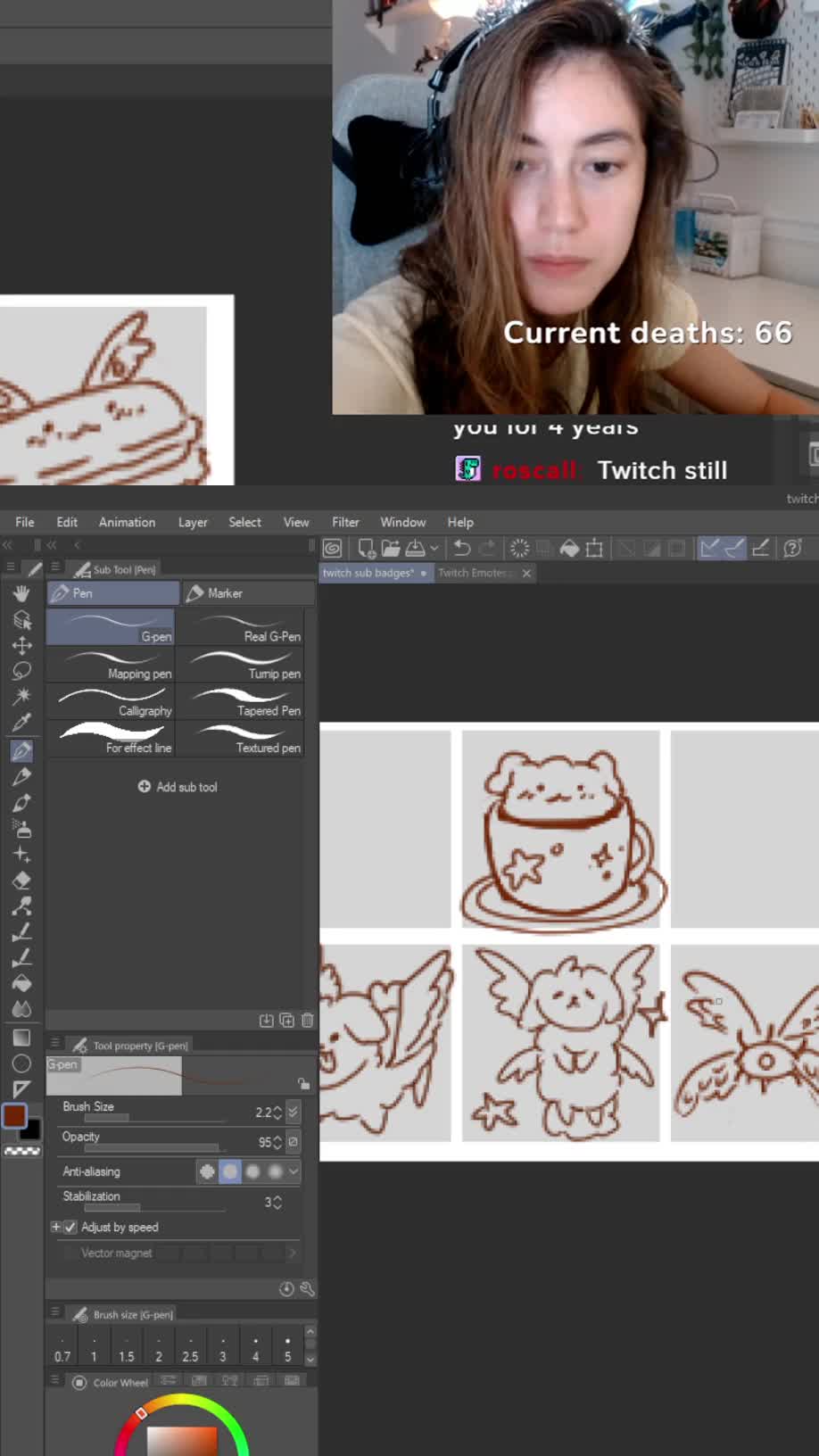Select transparent color checkerboard swatch
Screen dimensions: 819x1456
(x=22, y=1152)
